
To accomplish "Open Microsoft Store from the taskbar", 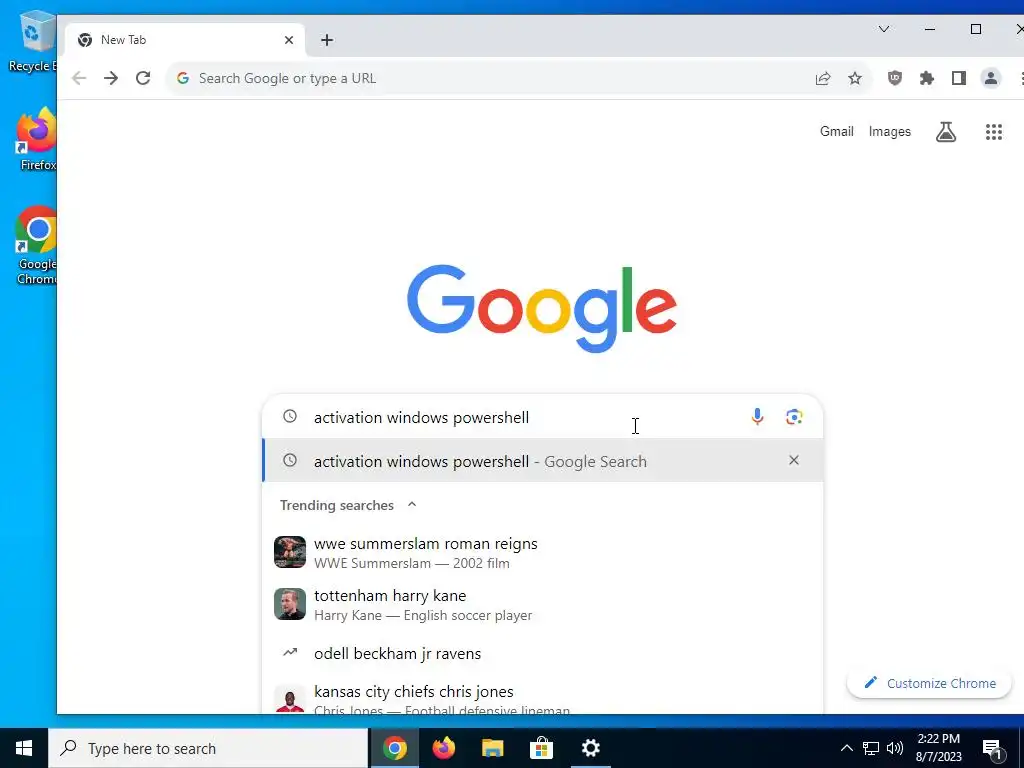I will pos(541,748).
